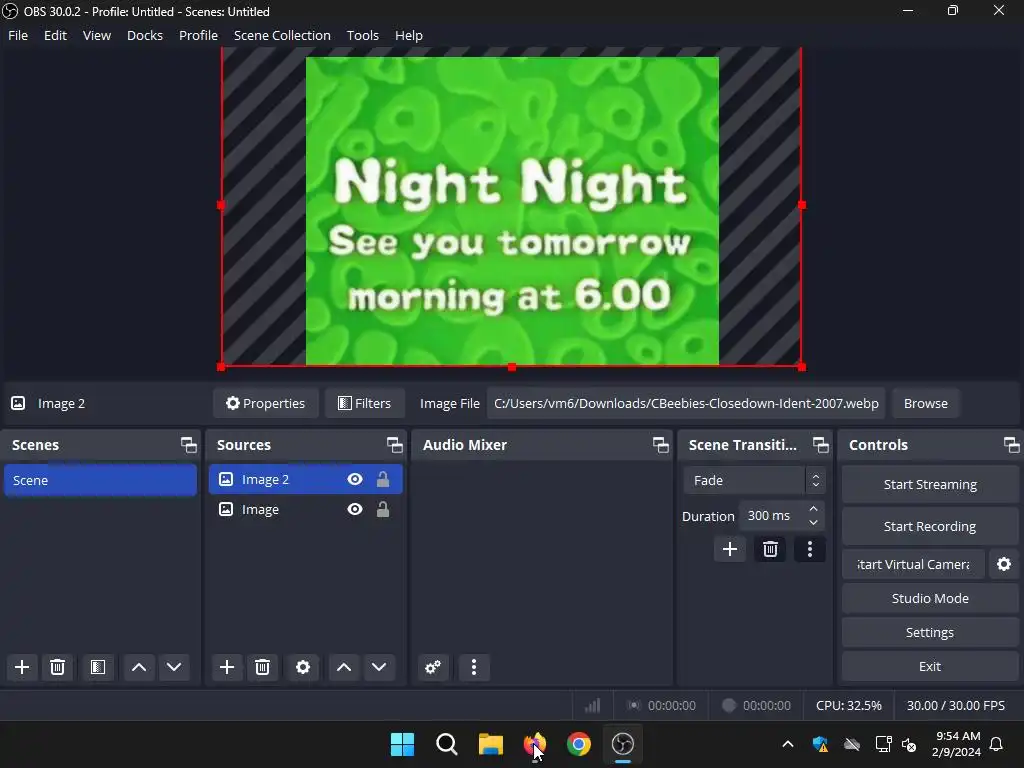Open the View menu
Screen dimensions: 1024x768
(97, 35)
